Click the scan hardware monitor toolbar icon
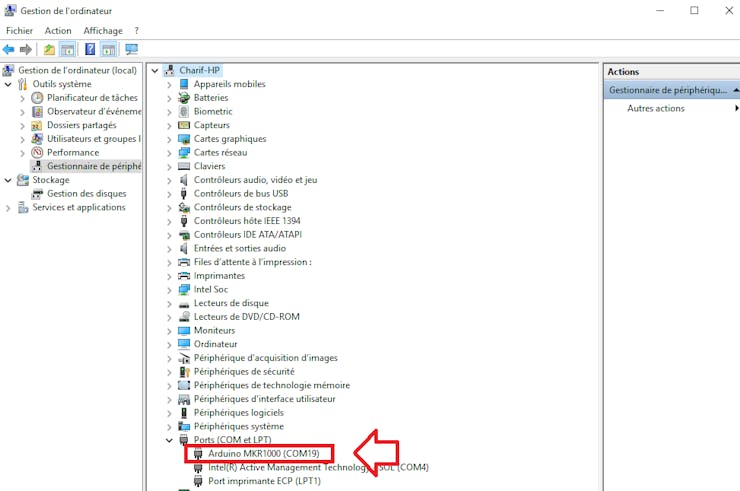Image resolution: width=740 pixels, height=491 pixels. pyautogui.click(x=132, y=49)
